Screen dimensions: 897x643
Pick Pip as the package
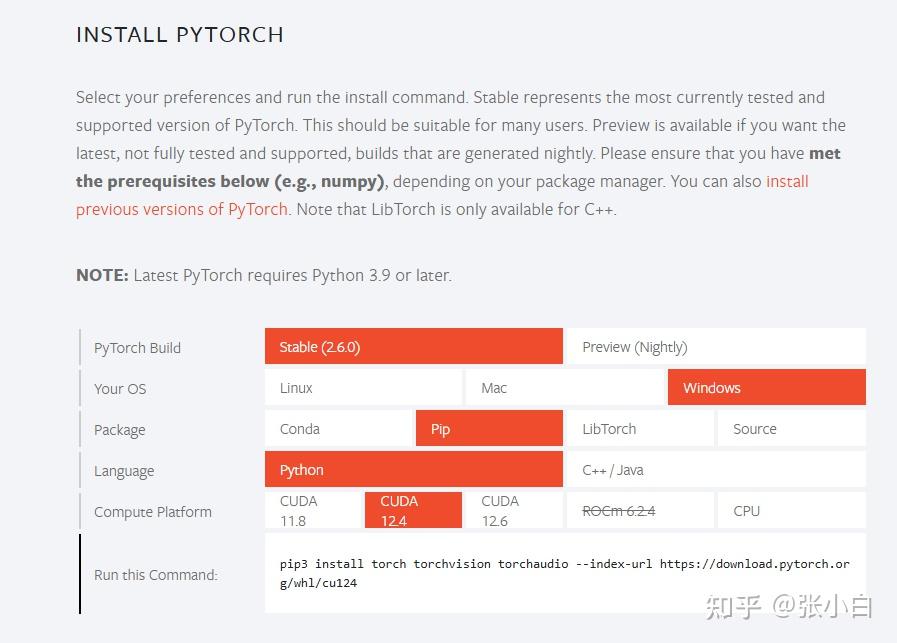pyautogui.click(x=489, y=429)
